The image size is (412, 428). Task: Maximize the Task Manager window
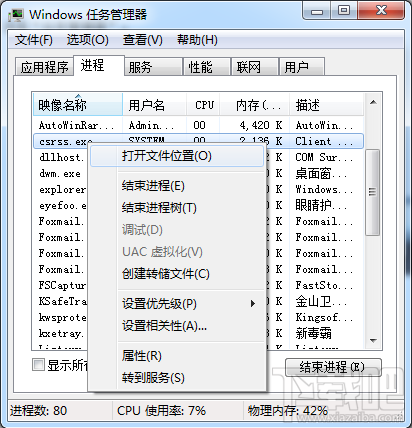(343, 11)
